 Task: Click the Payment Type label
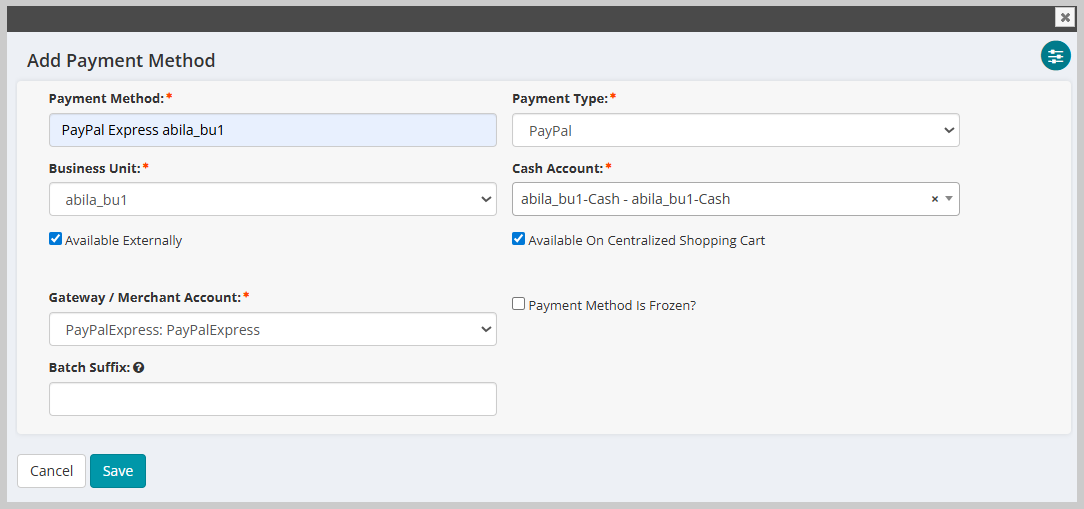pos(560,98)
